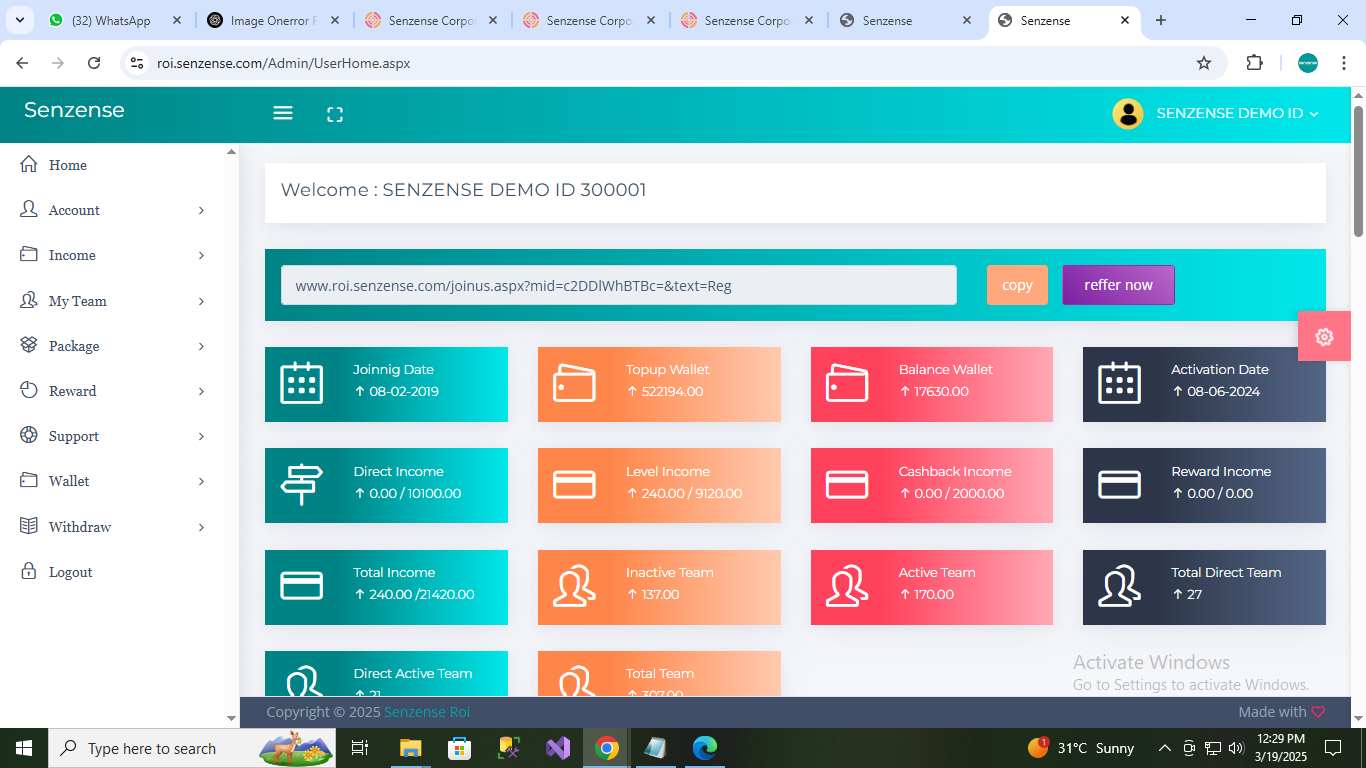The width and height of the screenshot is (1366, 768).
Task: Click the Home house icon in sidebar
Action: 29,164
